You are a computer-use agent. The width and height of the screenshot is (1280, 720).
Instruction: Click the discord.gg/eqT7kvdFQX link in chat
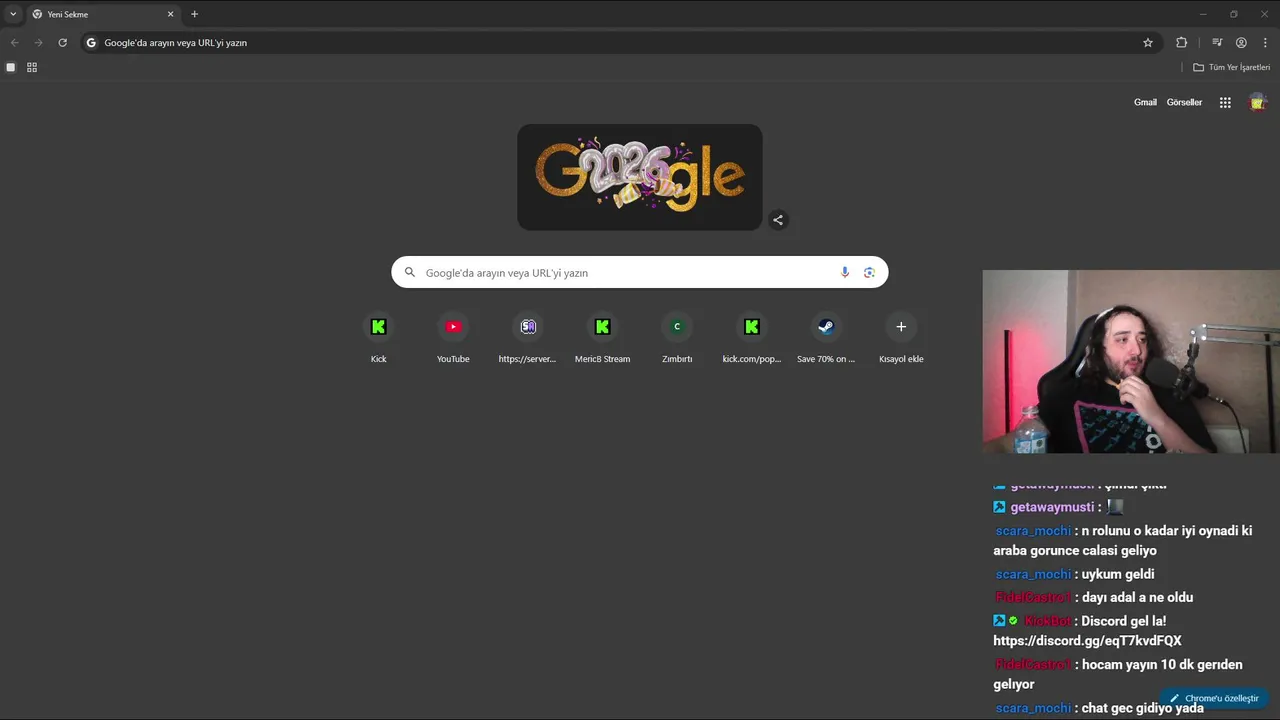(x=1087, y=640)
